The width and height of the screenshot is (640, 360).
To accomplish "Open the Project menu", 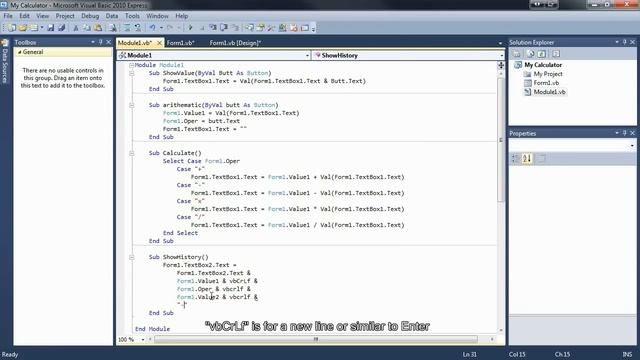I will (x=65, y=16).
